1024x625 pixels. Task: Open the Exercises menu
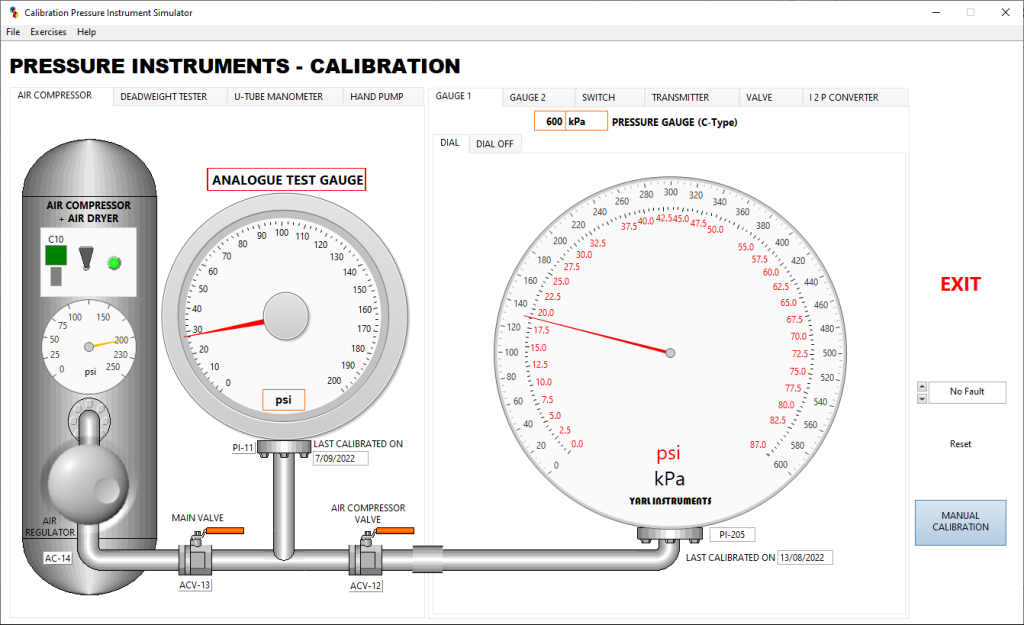[48, 31]
